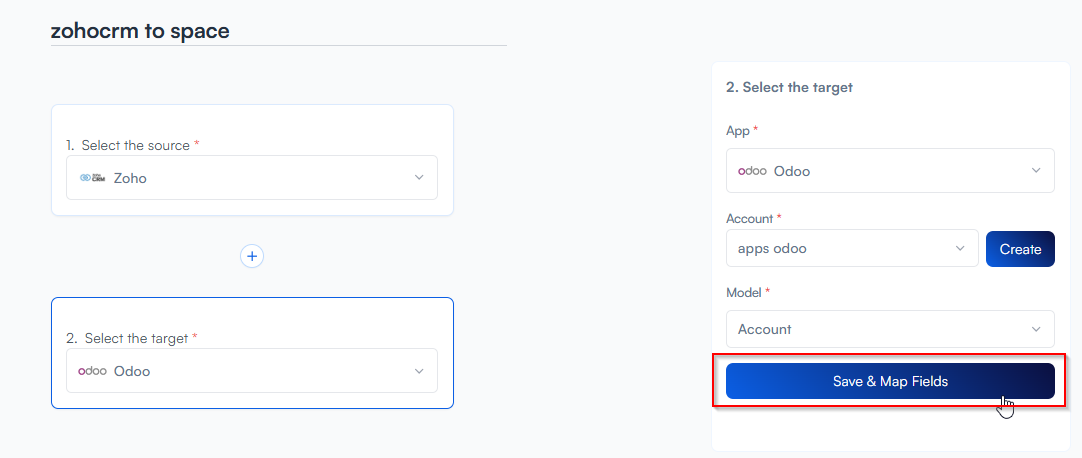The height and width of the screenshot is (458, 1082).
Task: Open the source dropdown showing Zoho
Action: point(250,178)
